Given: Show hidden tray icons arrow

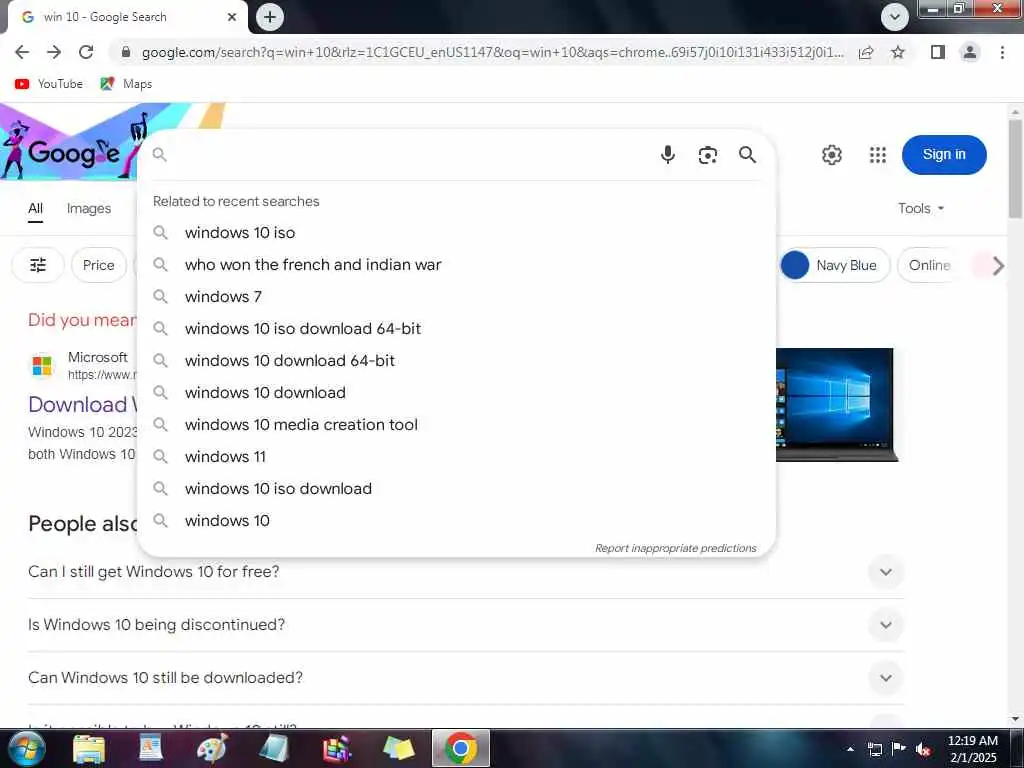Looking at the screenshot, I should pos(850,749).
